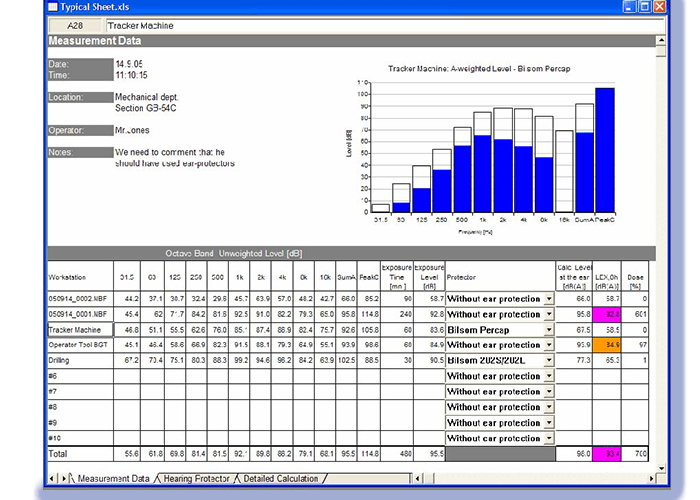Click the Protector column header
The height and width of the screenshot is (500, 700).
click(x=500, y=277)
